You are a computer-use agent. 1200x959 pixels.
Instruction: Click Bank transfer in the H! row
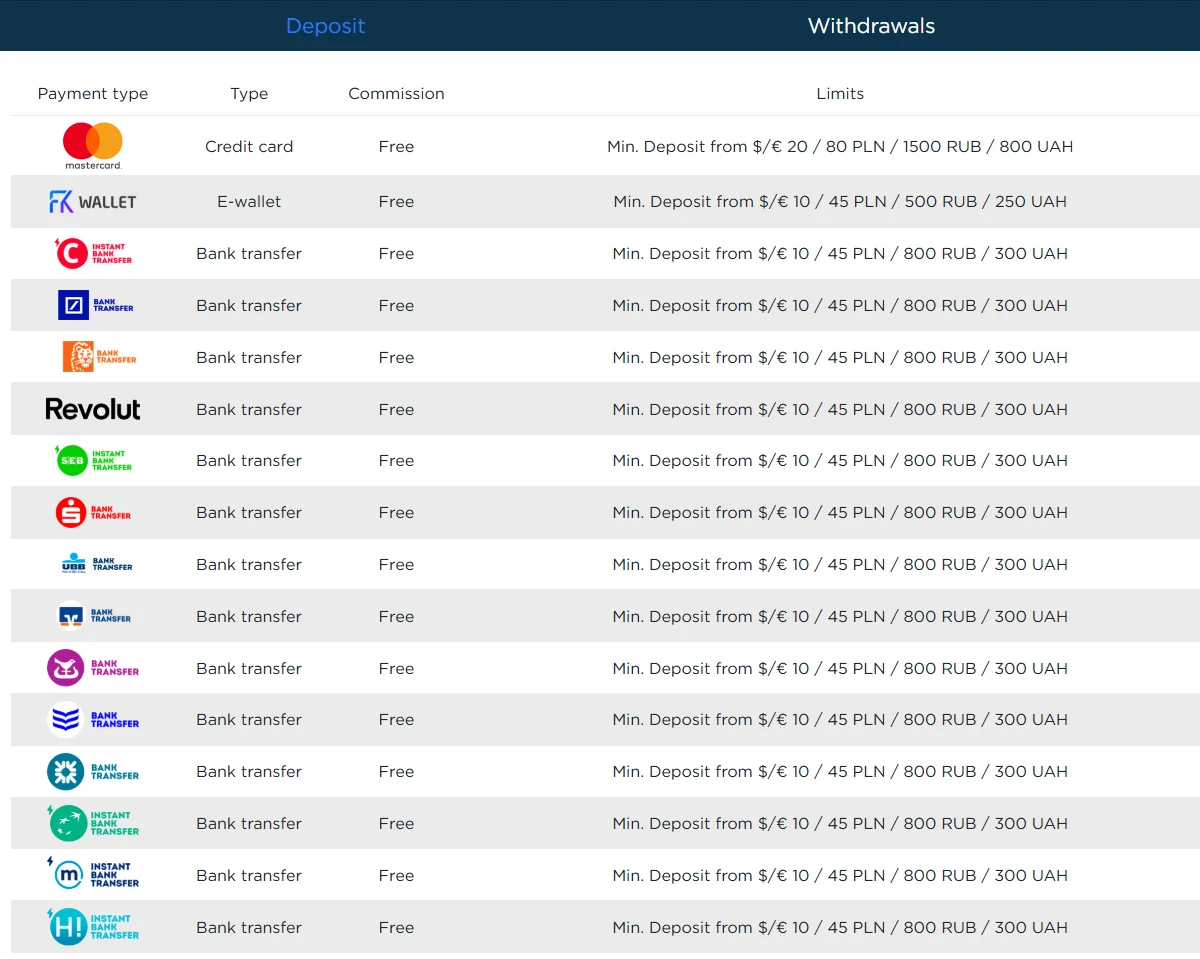pos(249,927)
